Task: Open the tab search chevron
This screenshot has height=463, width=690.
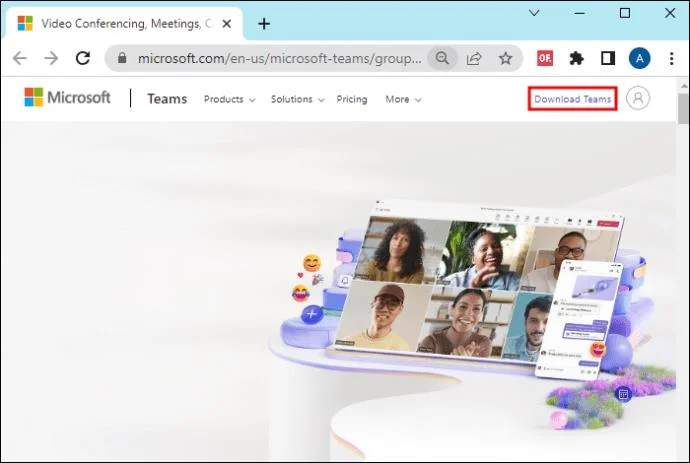Action: pos(534,13)
